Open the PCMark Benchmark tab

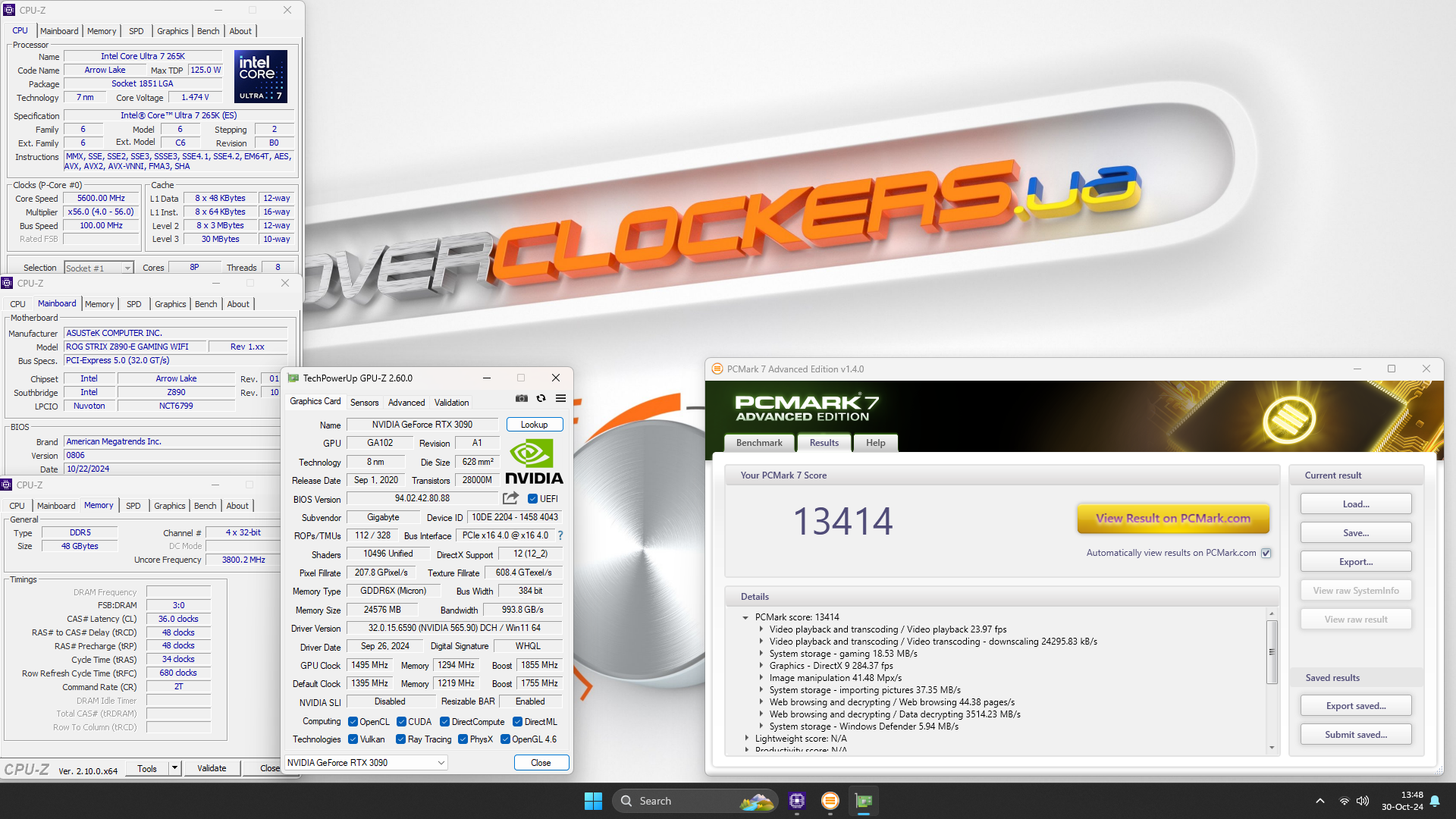pyautogui.click(x=759, y=443)
